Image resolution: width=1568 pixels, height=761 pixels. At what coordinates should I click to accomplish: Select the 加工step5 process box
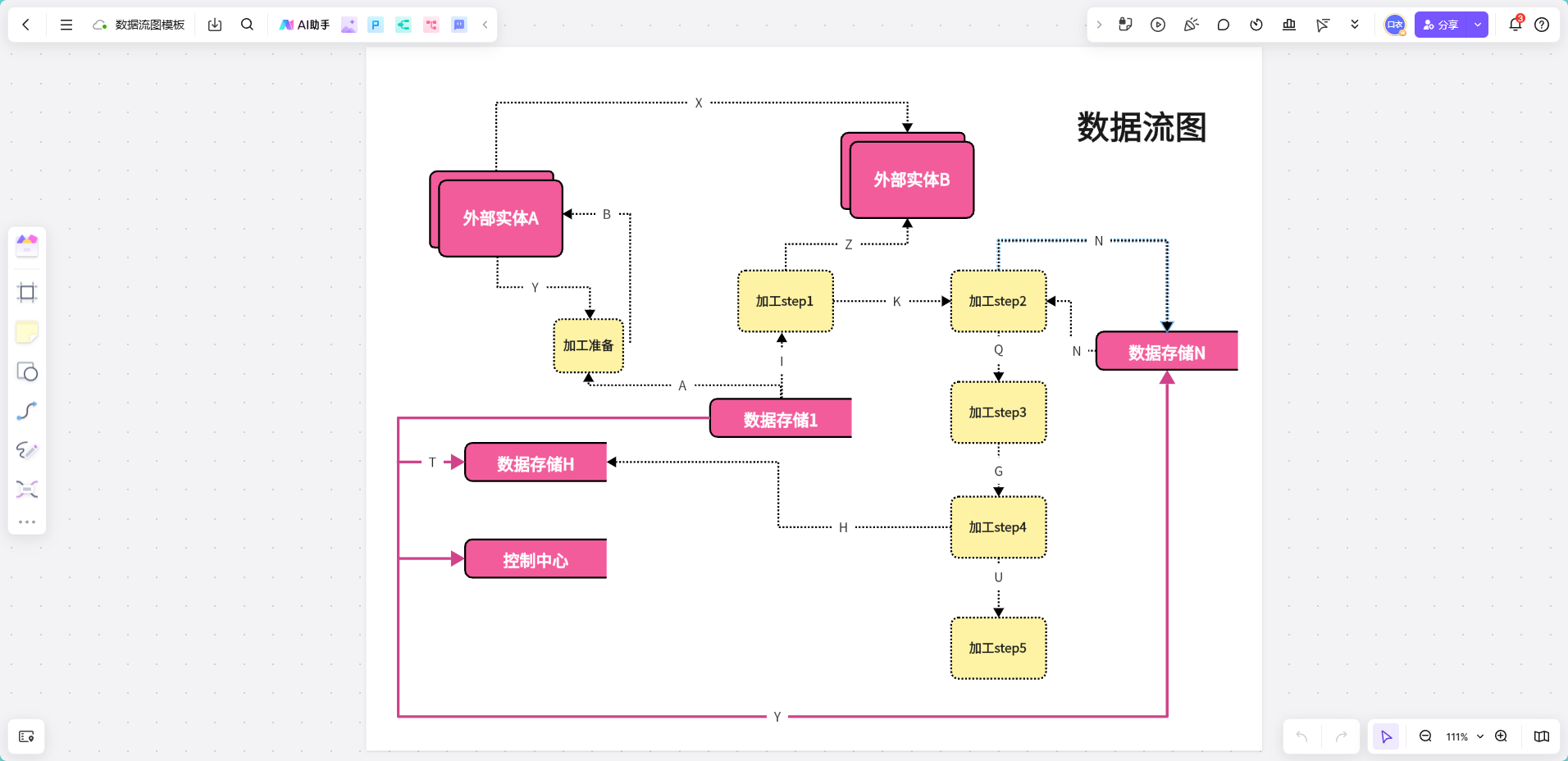998,648
